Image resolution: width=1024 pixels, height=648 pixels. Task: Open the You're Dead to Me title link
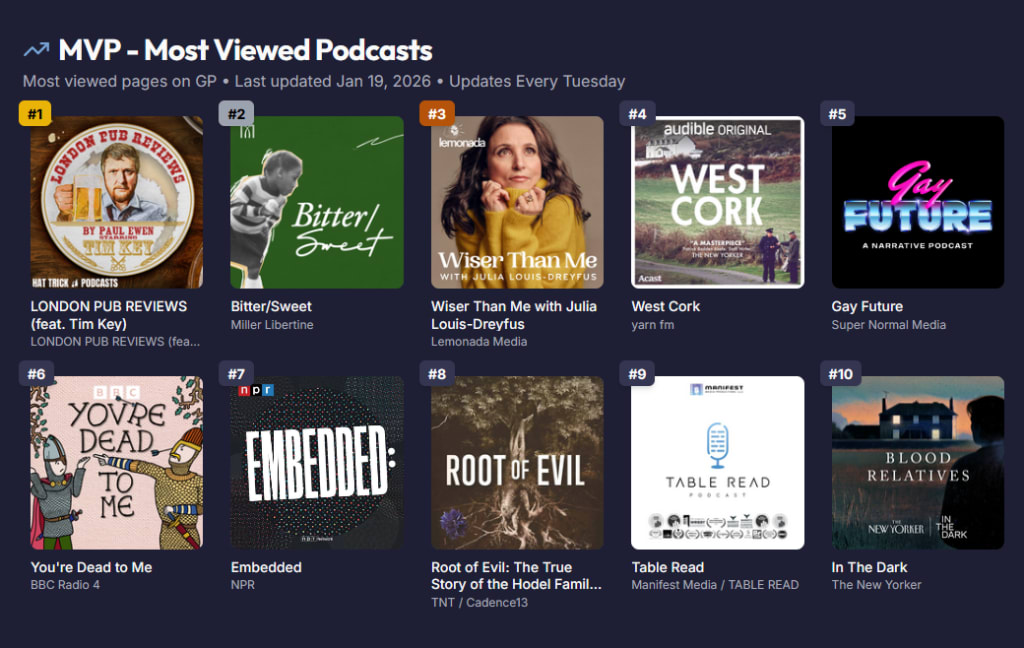[91, 567]
